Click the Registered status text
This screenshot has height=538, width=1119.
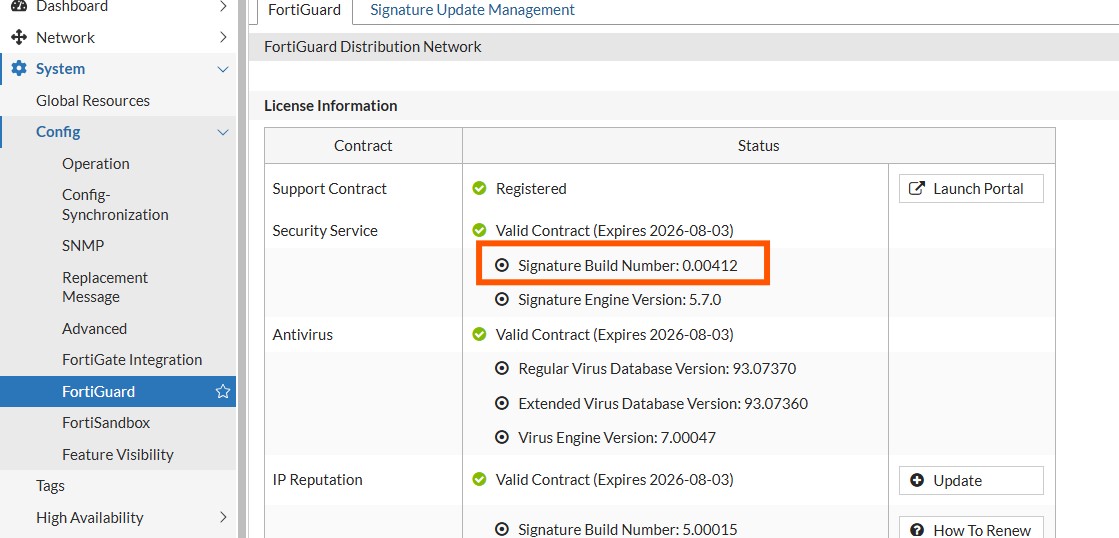point(531,188)
